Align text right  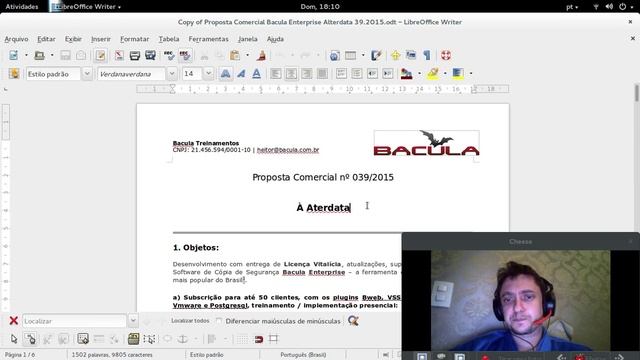(x=307, y=73)
